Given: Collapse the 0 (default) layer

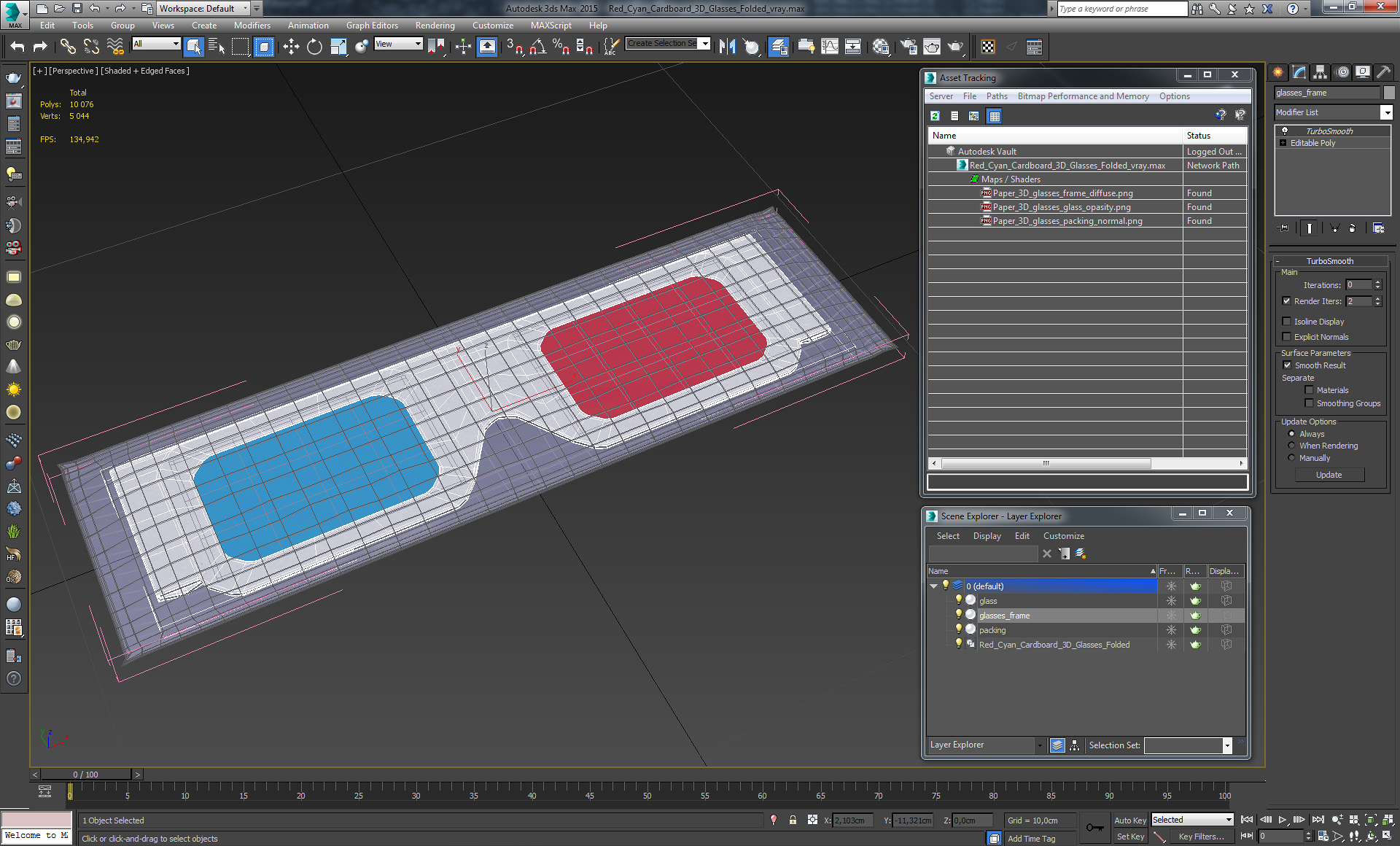Looking at the screenshot, I should (x=933, y=586).
